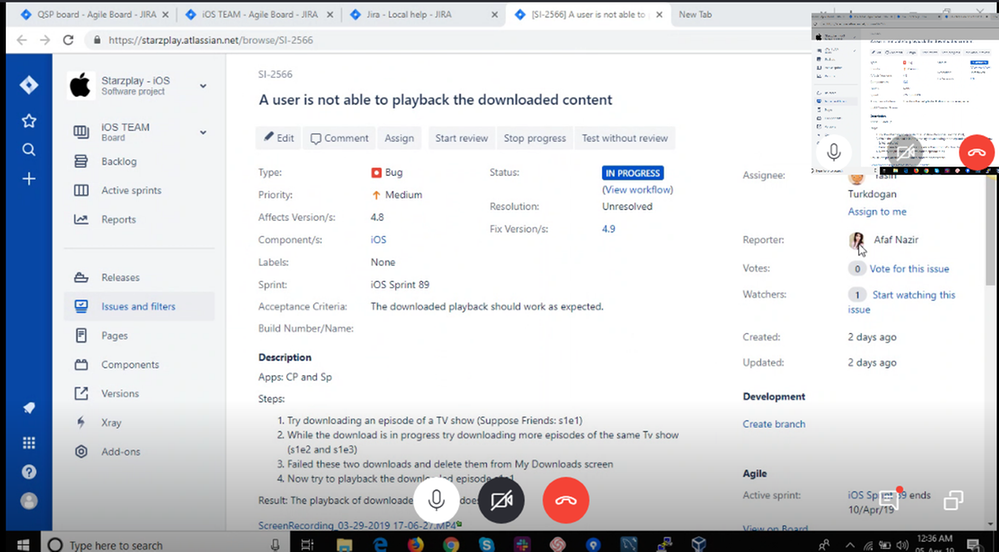The image size is (999, 552).
Task: Reload the page with the browser refresh icon
Action: tap(68, 40)
